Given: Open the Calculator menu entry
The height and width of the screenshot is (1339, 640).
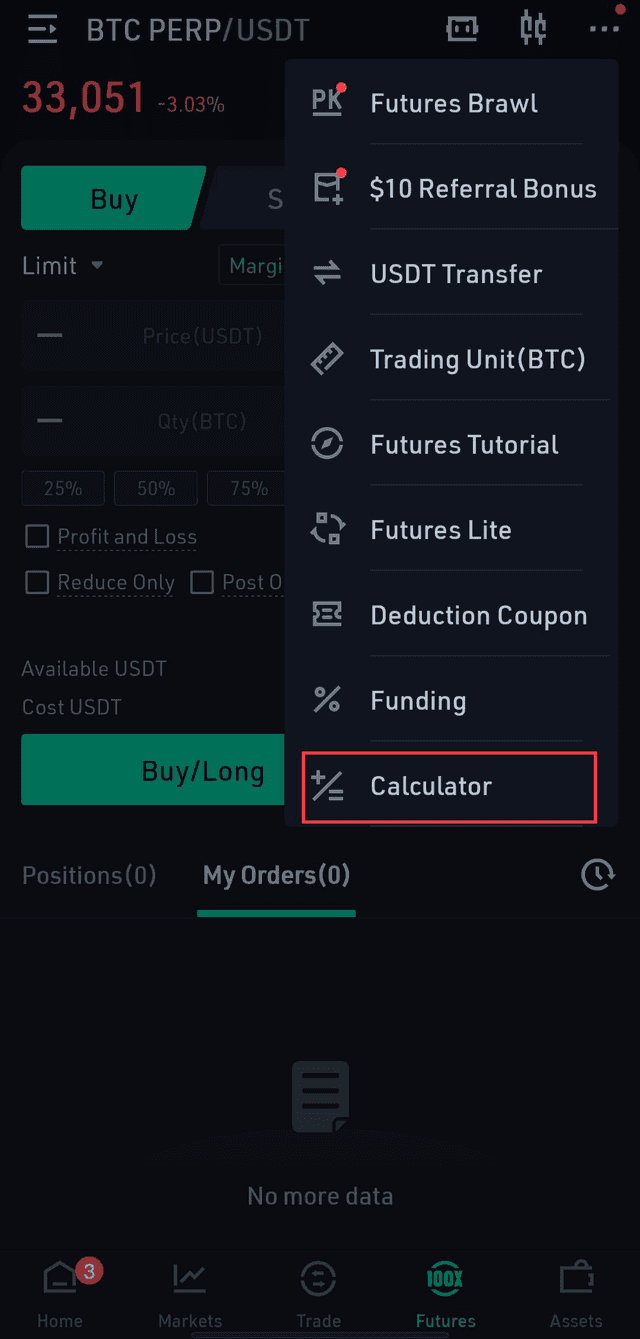Looking at the screenshot, I should [x=449, y=787].
